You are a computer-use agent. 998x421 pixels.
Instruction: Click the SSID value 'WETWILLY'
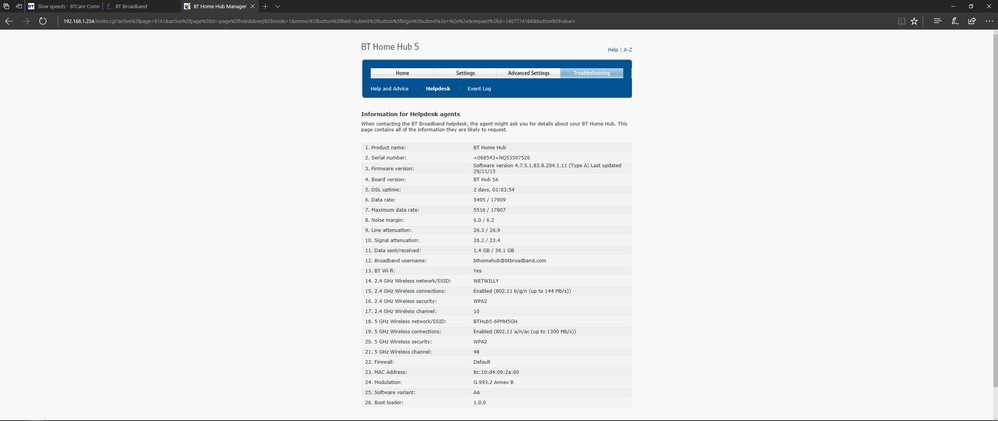pyautogui.click(x=485, y=281)
